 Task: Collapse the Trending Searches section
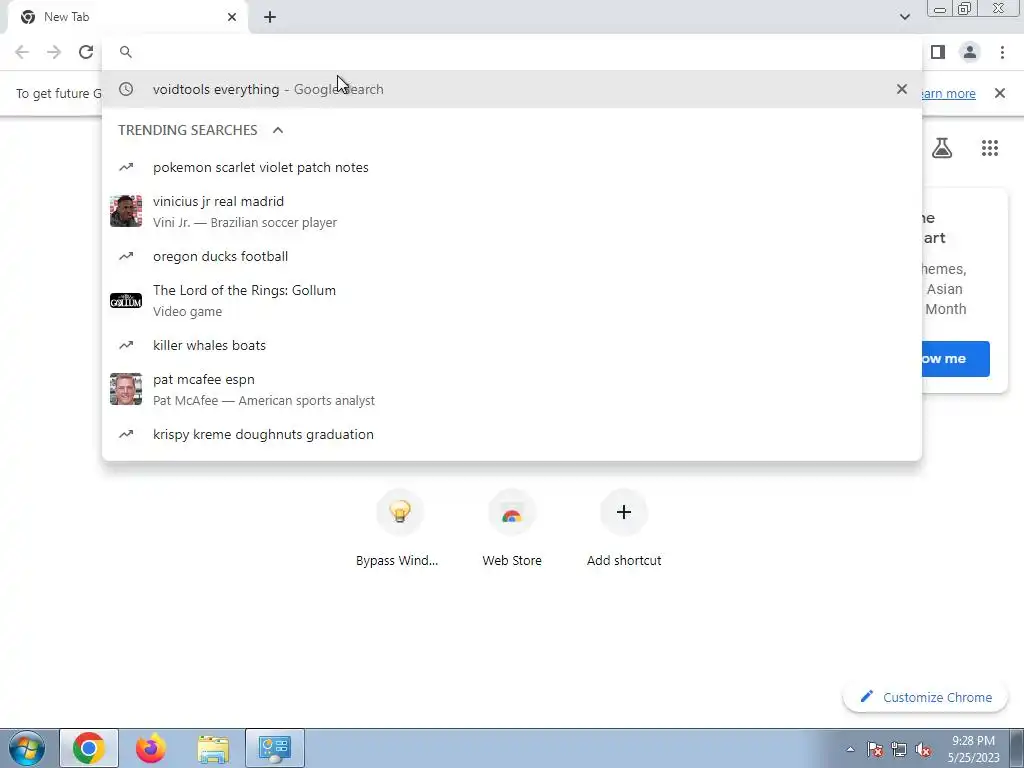pos(278,130)
